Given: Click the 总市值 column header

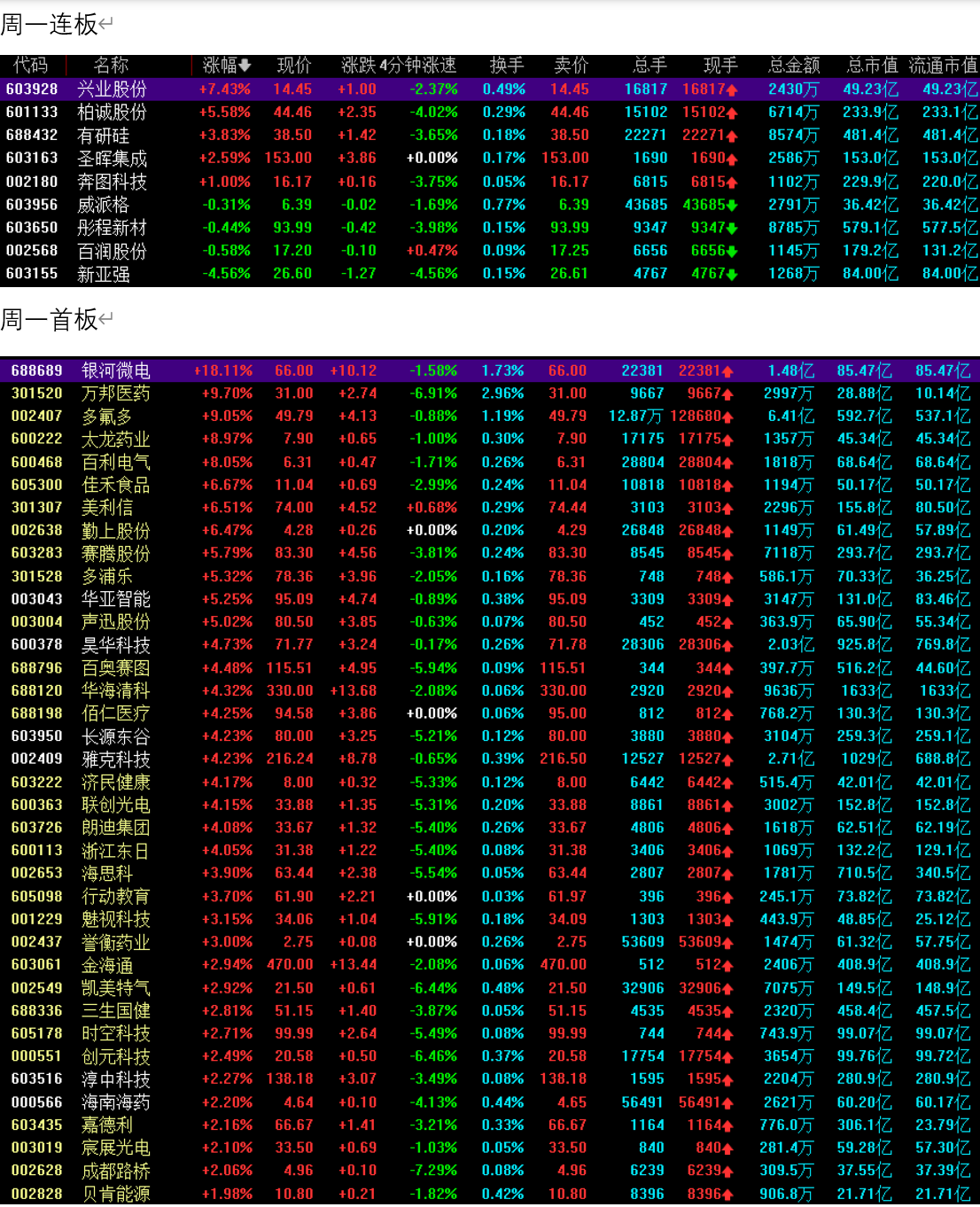Looking at the screenshot, I should point(872,65).
